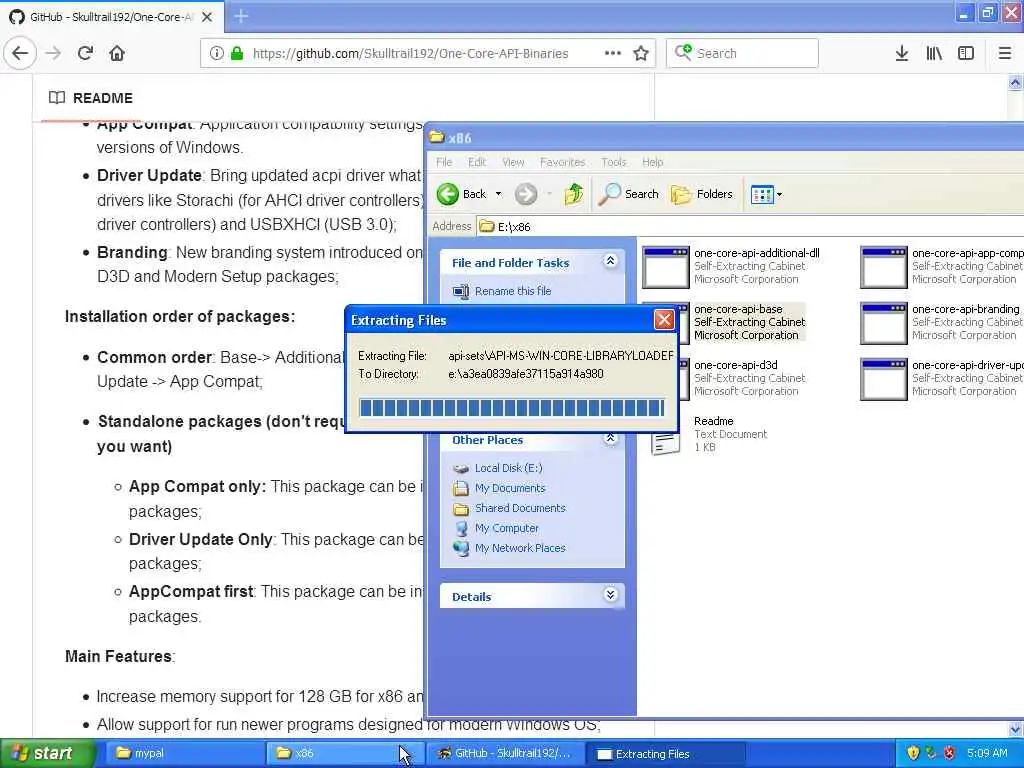Screen dimensions: 1024x768
Task: Switch to x86 taskbar button
Action: pyautogui.click(x=345, y=753)
